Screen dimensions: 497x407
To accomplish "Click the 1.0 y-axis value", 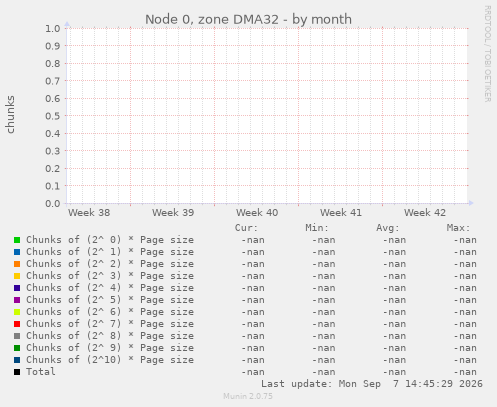I will pos(53,28).
